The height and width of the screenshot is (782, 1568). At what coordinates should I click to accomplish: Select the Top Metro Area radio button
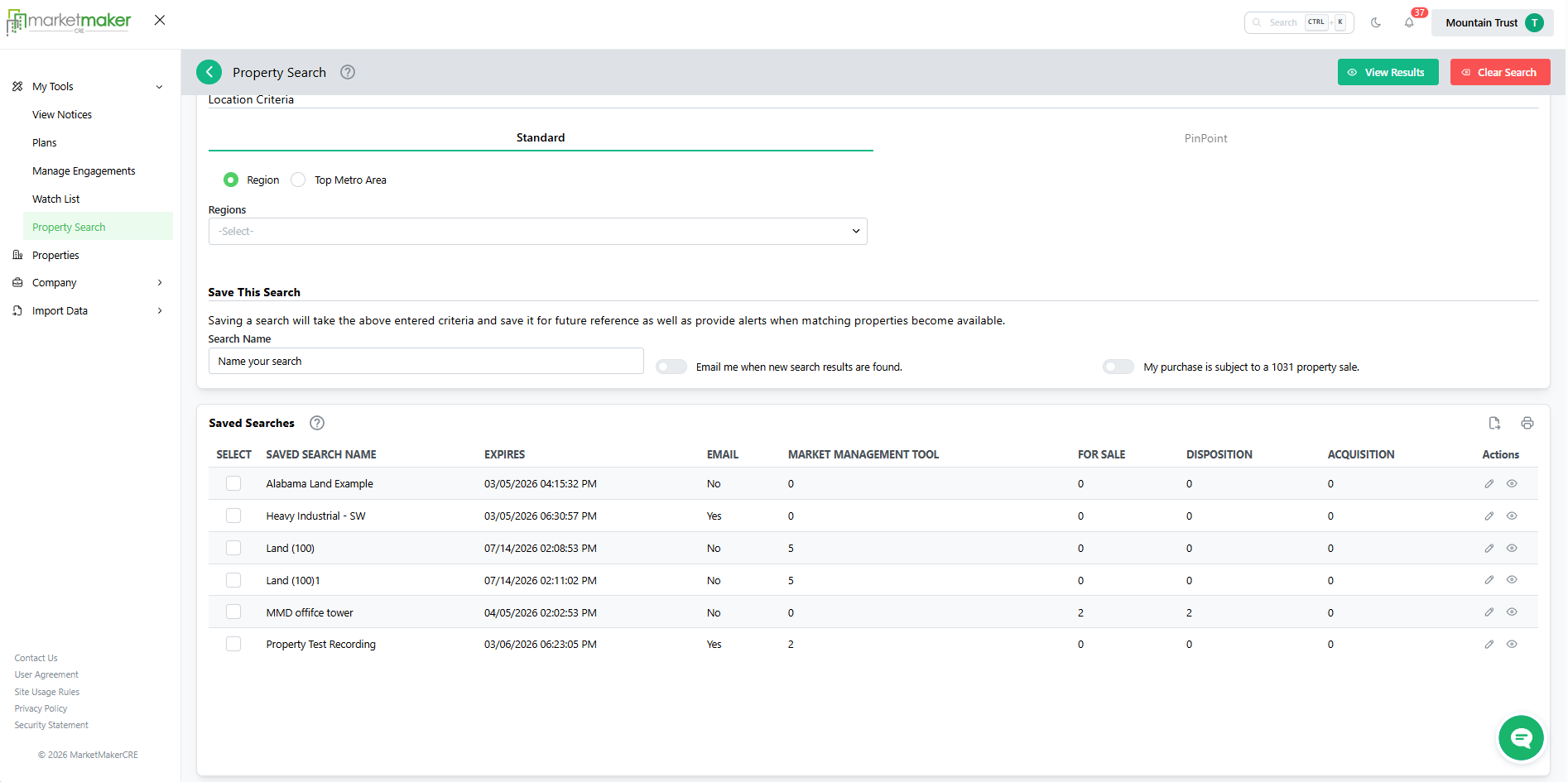click(299, 180)
